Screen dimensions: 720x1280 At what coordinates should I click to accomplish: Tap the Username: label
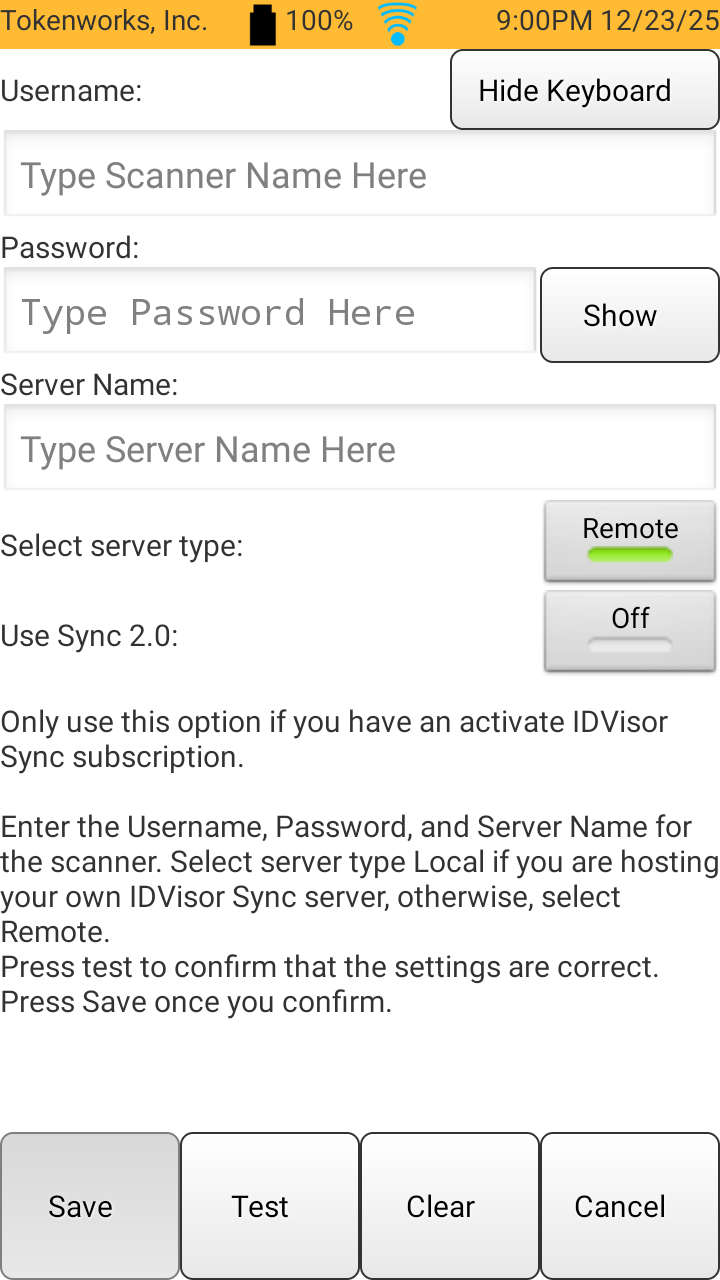(x=72, y=91)
